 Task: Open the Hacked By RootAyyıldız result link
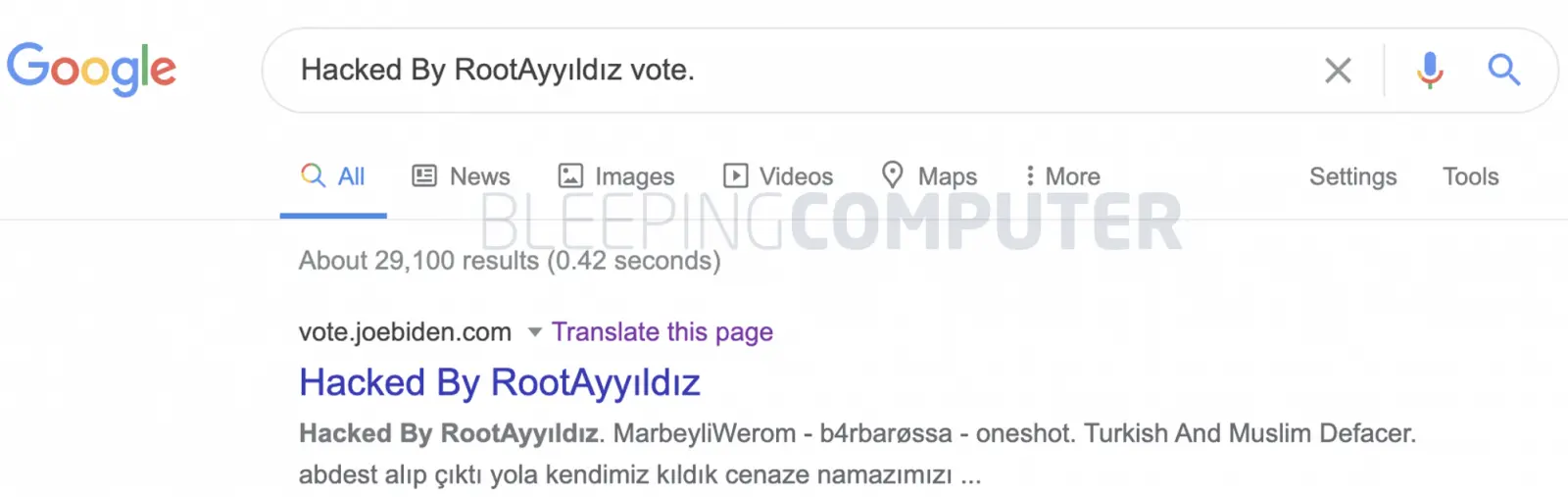pyautogui.click(x=500, y=382)
